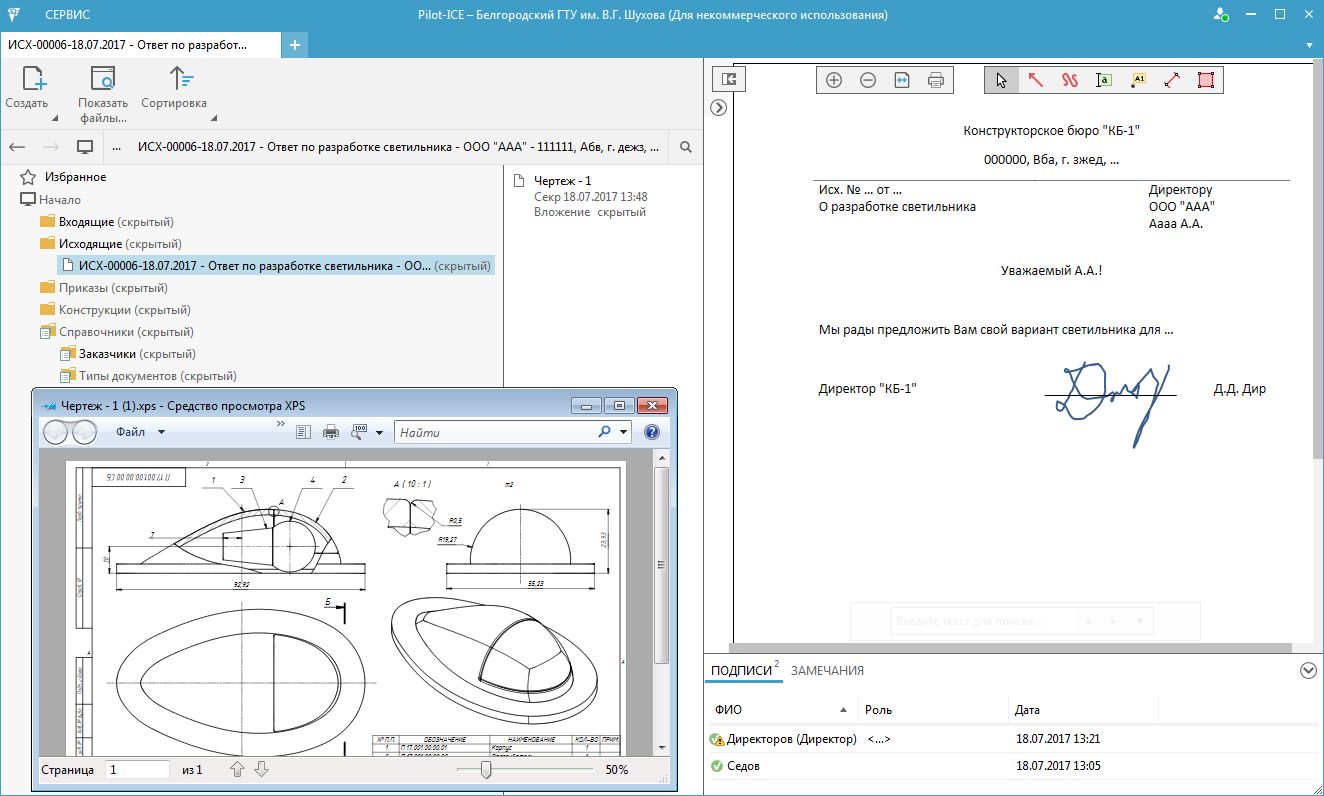The width and height of the screenshot is (1324, 796).
Task: Zoom out of the document preview
Action: pos(868,80)
